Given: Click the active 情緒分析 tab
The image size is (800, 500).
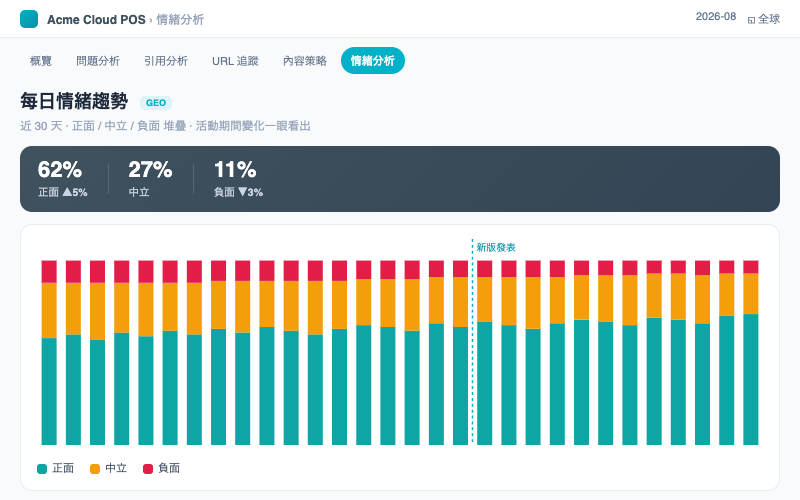Looking at the screenshot, I should pyautogui.click(x=372, y=61).
